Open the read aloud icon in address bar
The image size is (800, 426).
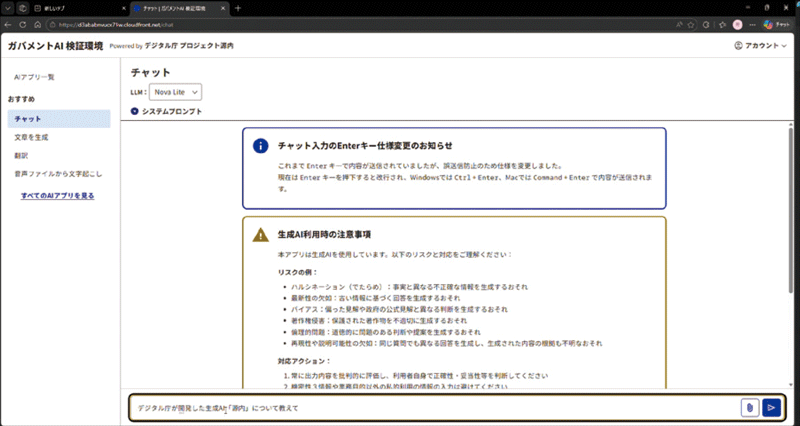(679, 24)
